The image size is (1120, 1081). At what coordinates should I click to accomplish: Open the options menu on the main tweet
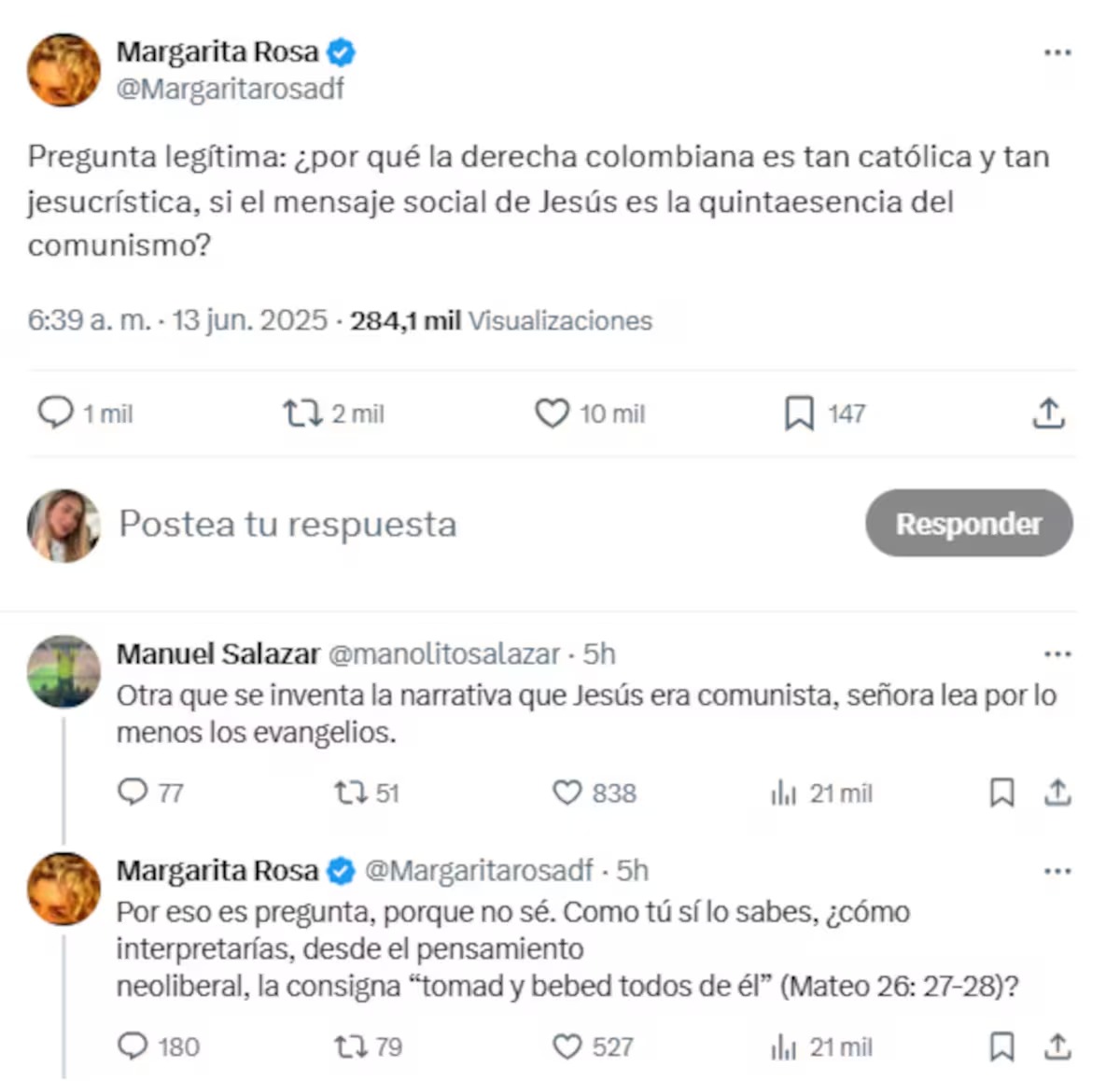tap(1057, 53)
